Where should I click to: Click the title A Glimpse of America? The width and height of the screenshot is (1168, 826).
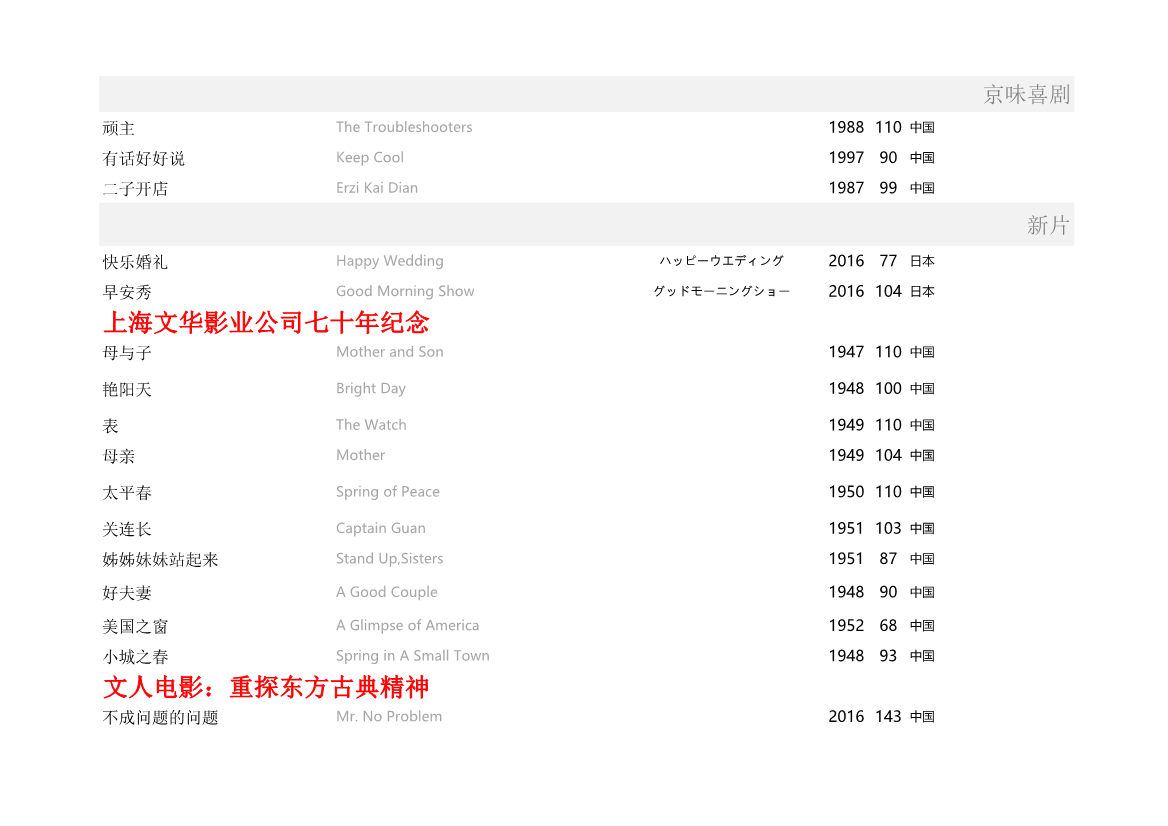(408, 626)
